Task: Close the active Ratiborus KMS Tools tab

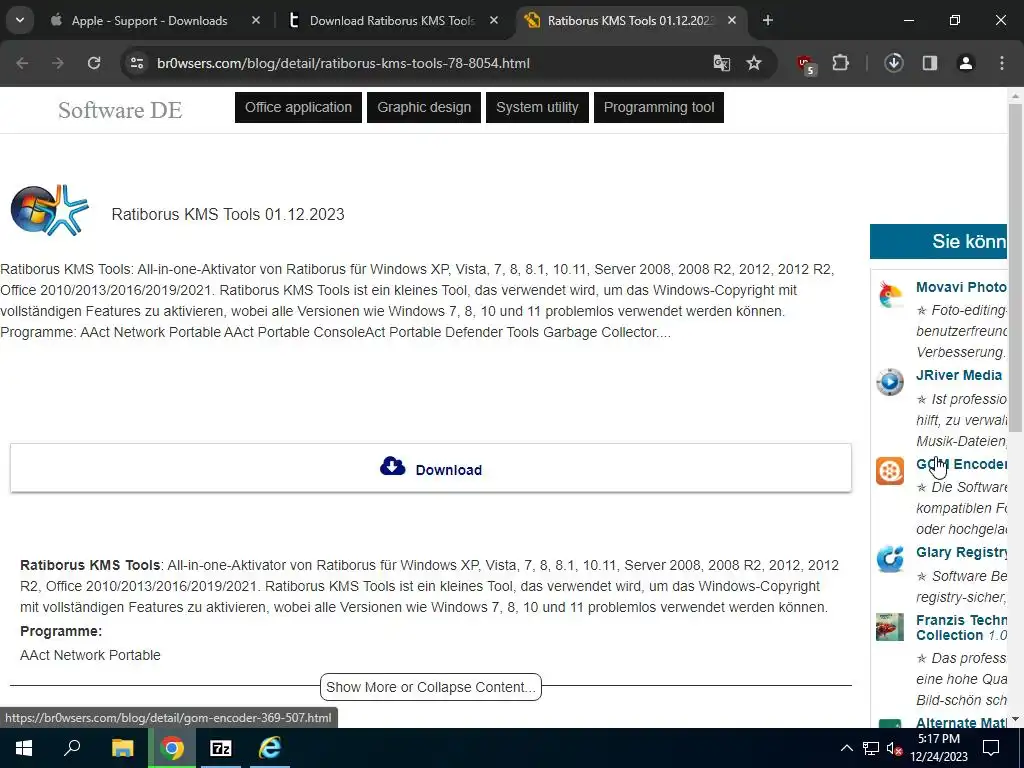Action: [x=732, y=20]
